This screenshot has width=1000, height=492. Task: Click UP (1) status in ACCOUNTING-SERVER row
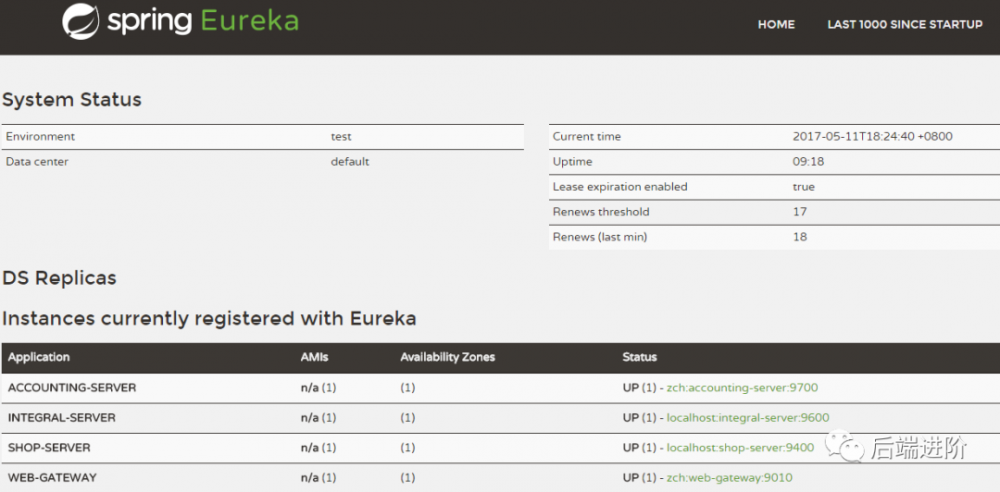pos(639,387)
